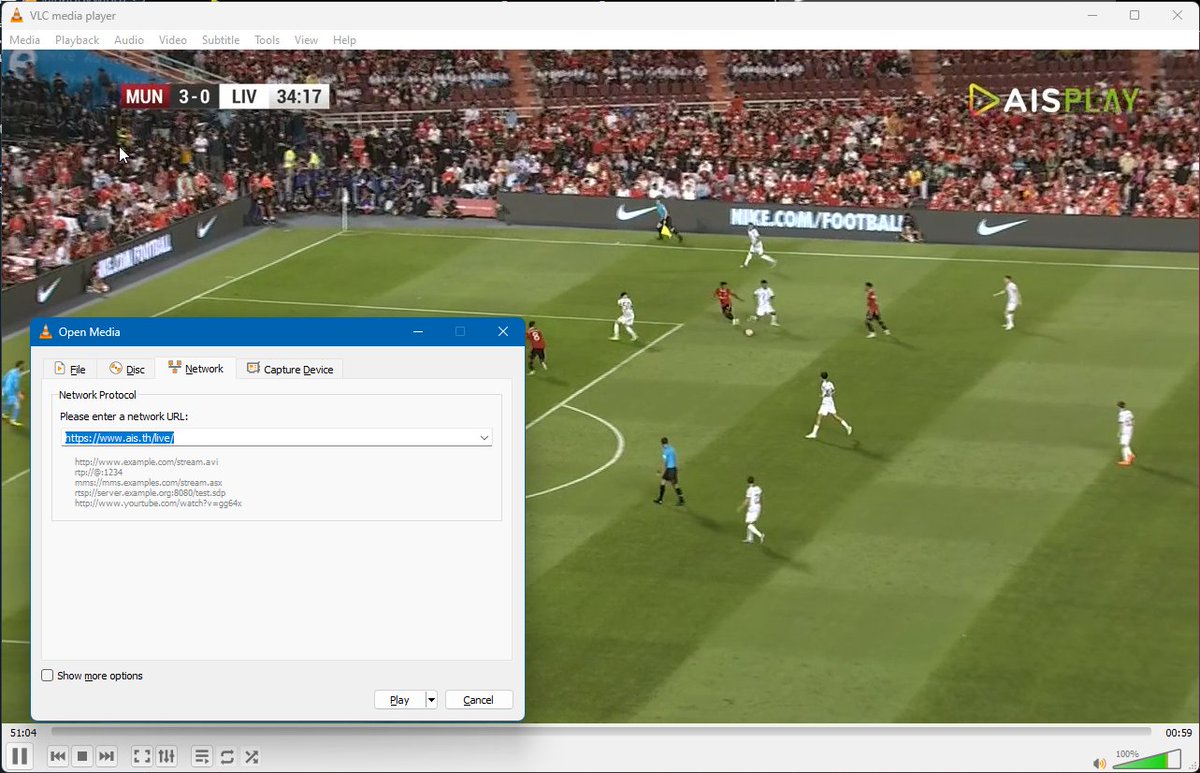Switch to the File tab
The image size is (1200, 773).
tap(69, 369)
